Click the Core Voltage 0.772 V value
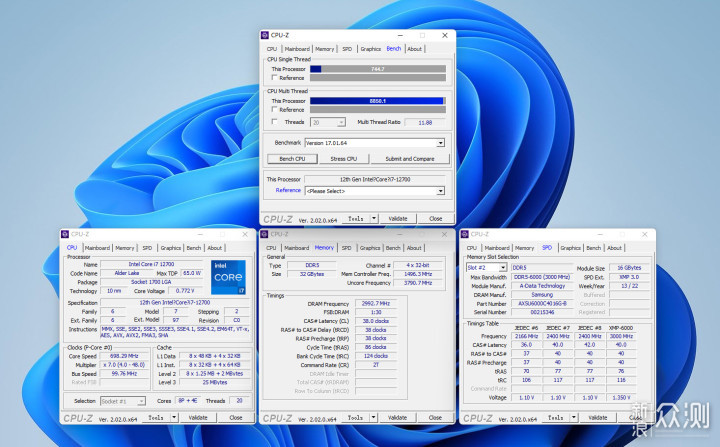This screenshot has width=720, height=447. click(x=185, y=291)
